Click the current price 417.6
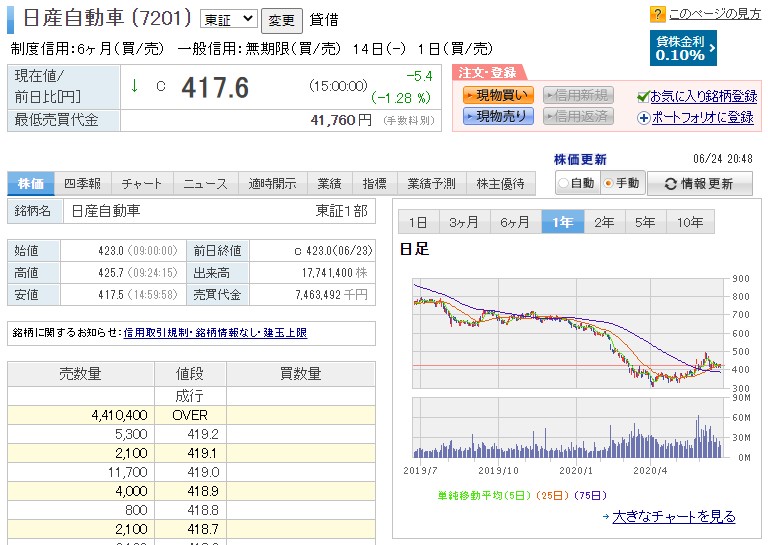 (x=215, y=88)
